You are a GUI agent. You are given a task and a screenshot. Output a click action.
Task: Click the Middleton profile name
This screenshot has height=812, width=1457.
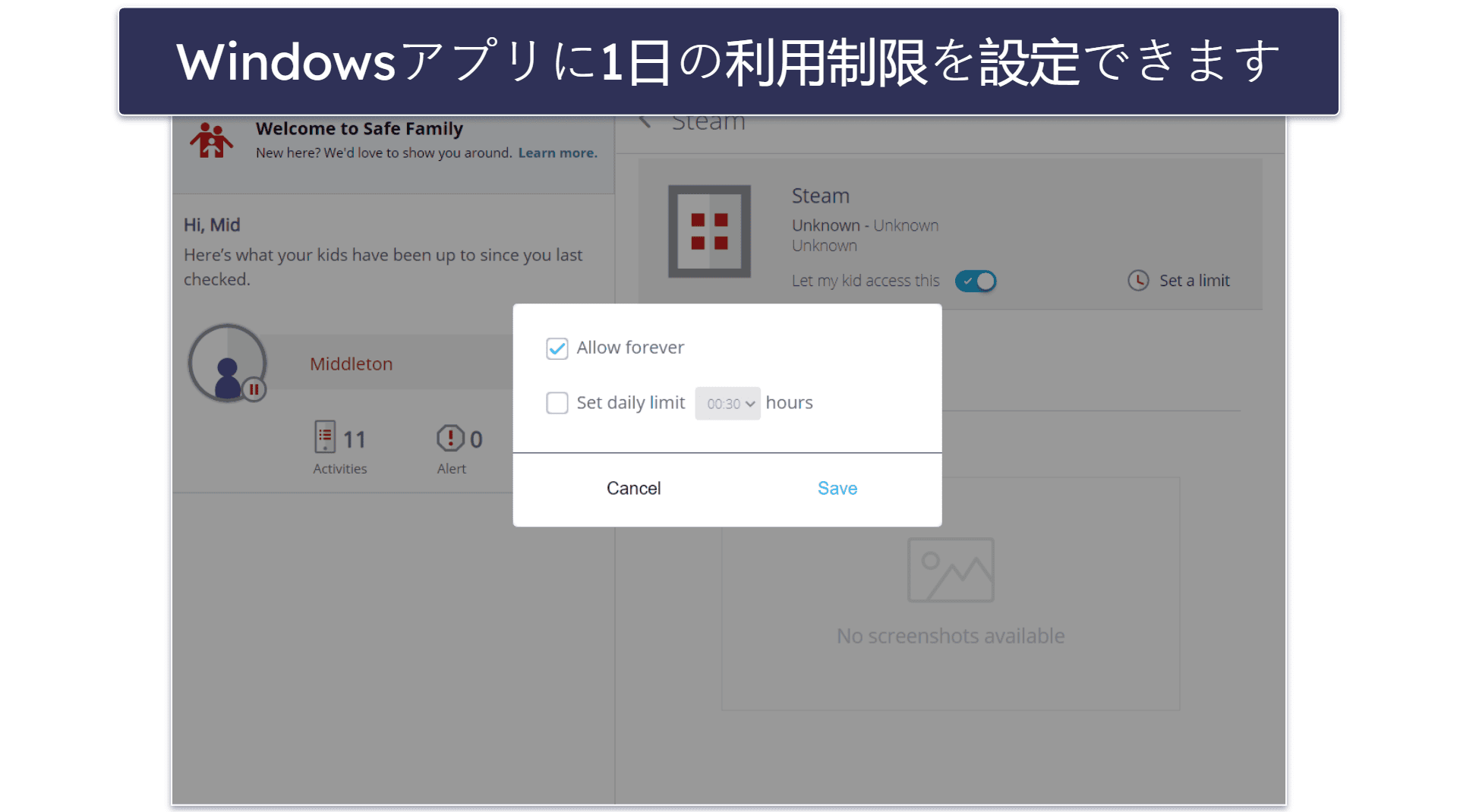tap(352, 364)
